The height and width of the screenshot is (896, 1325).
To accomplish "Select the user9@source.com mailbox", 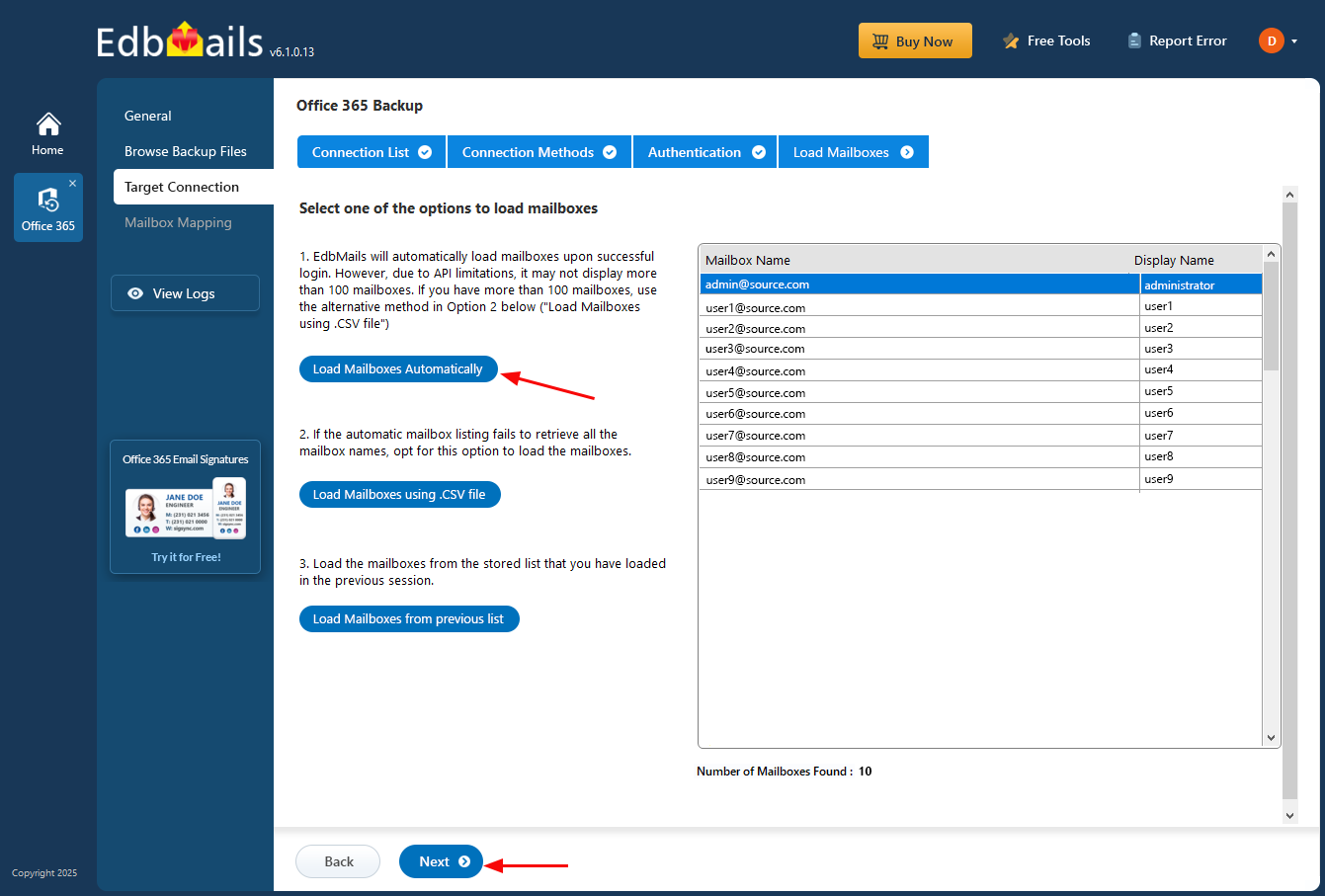I will click(756, 479).
